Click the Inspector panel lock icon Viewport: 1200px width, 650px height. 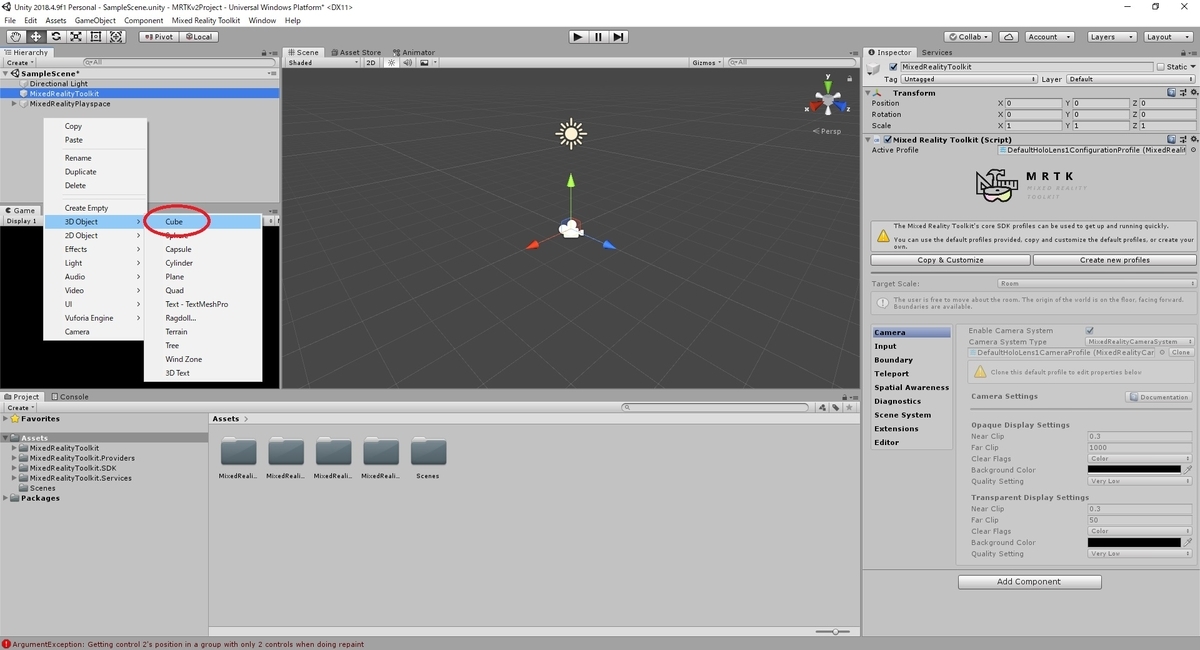[x=1182, y=52]
